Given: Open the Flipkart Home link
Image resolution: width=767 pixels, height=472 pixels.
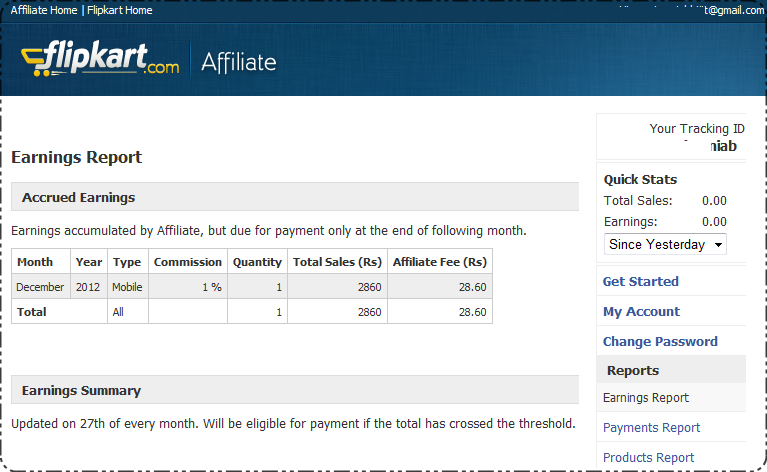Looking at the screenshot, I should (120, 10).
